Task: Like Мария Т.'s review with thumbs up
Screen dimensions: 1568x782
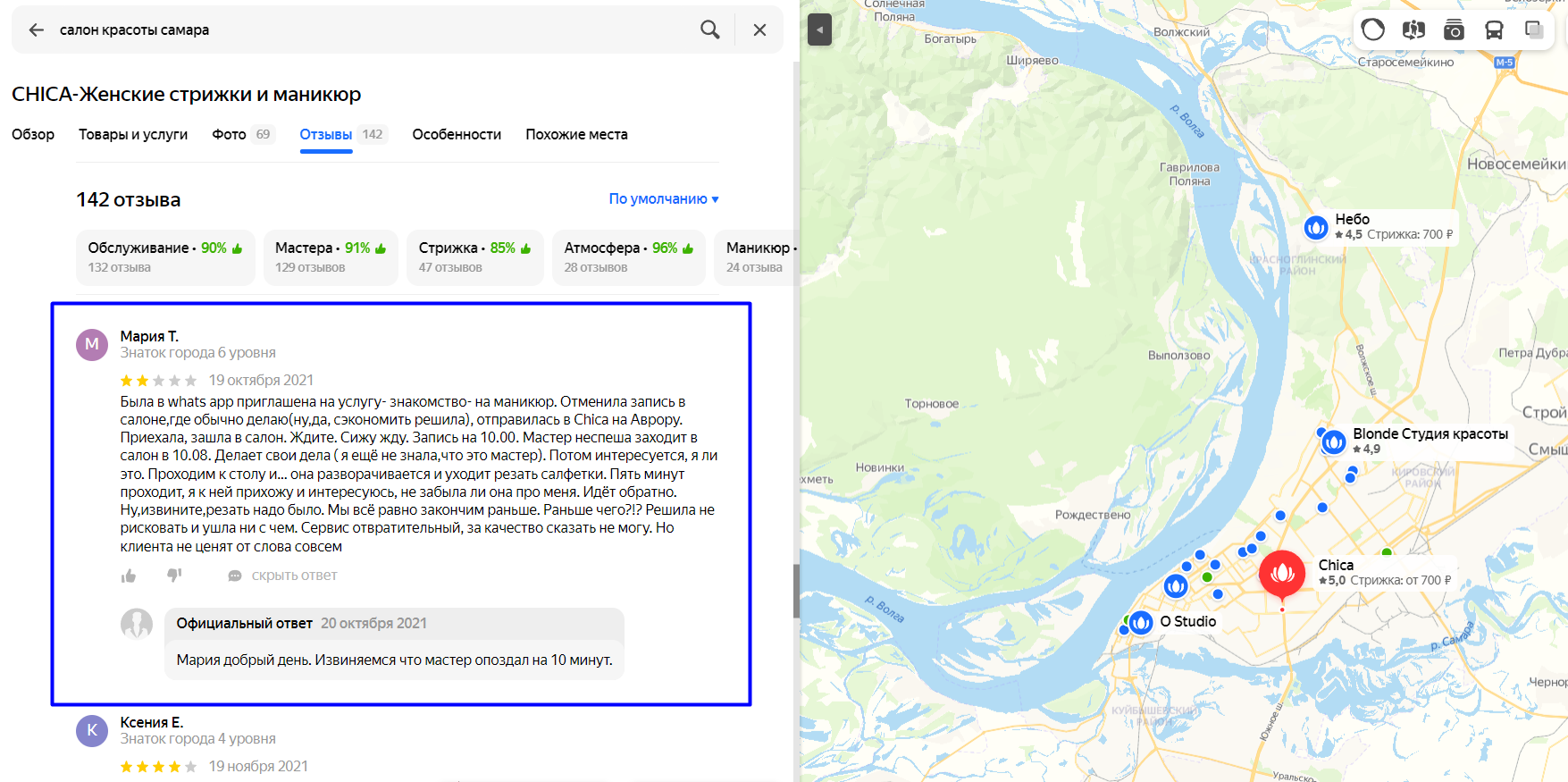Action: coord(129,576)
